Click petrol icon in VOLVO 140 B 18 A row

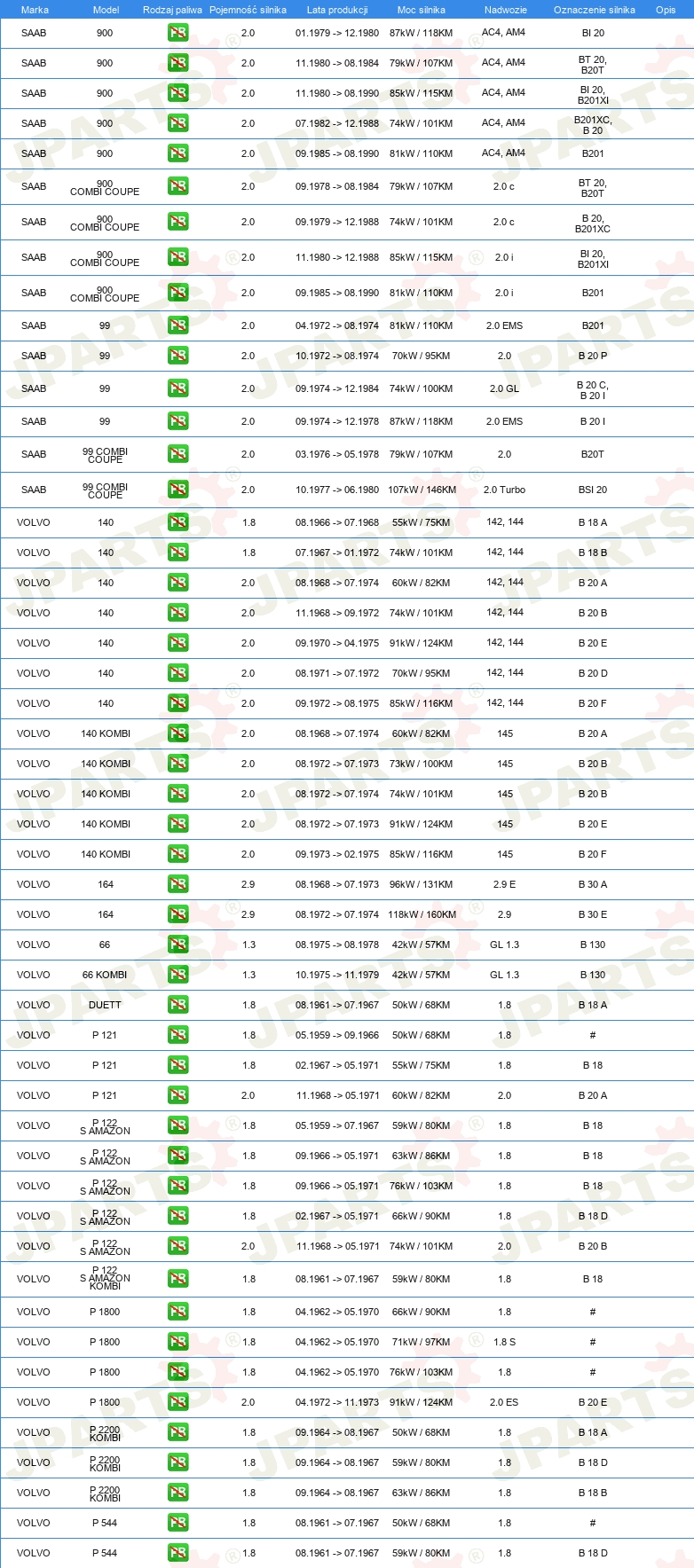[x=178, y=522]
